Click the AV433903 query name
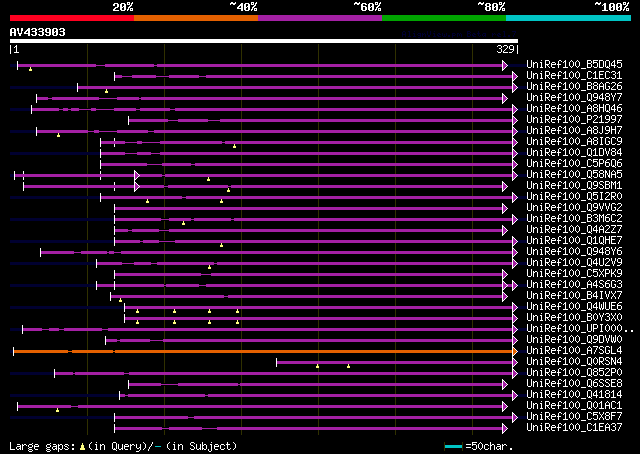The width and height of the screenshot is (640, 454). click(x=38, y=33)
